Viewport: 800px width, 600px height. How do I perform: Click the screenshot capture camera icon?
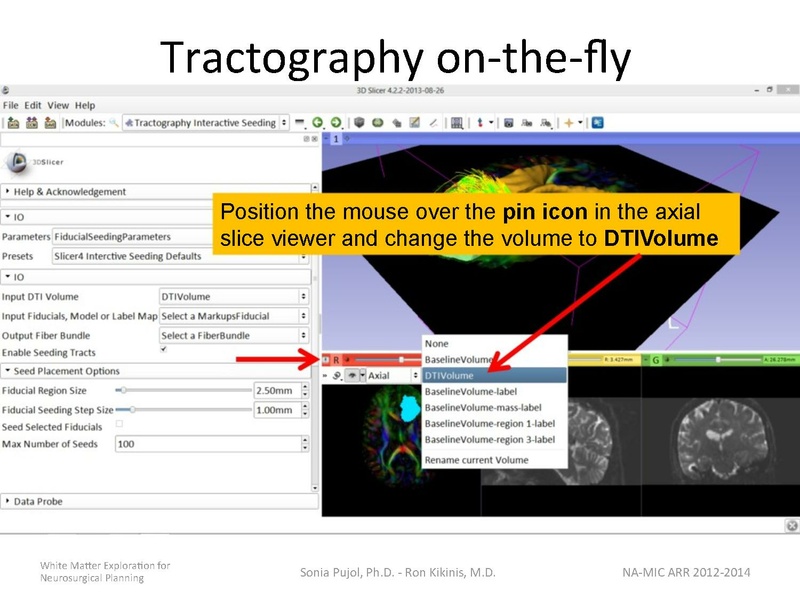(x=508, y=123)
